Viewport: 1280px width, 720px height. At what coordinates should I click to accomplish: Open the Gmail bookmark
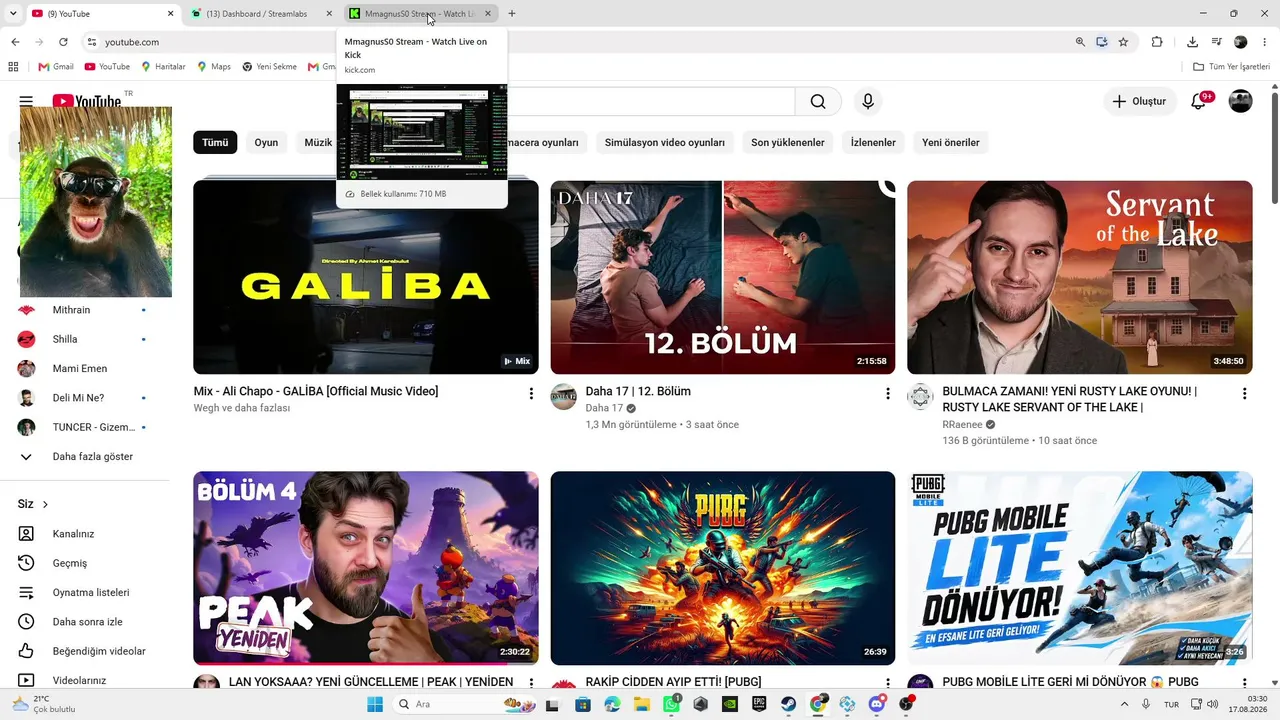click(x=56, y=67)
